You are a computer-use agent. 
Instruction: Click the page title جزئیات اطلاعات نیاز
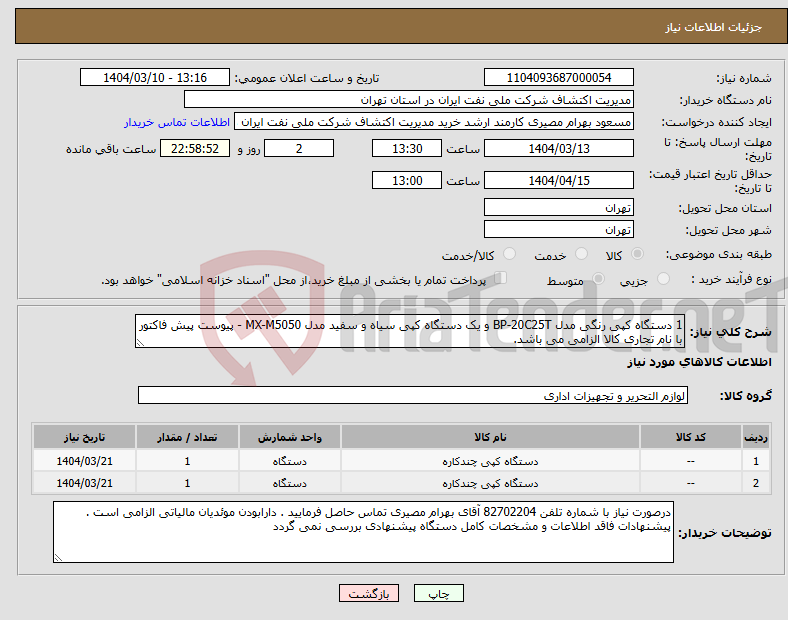[x=714, y=27]
